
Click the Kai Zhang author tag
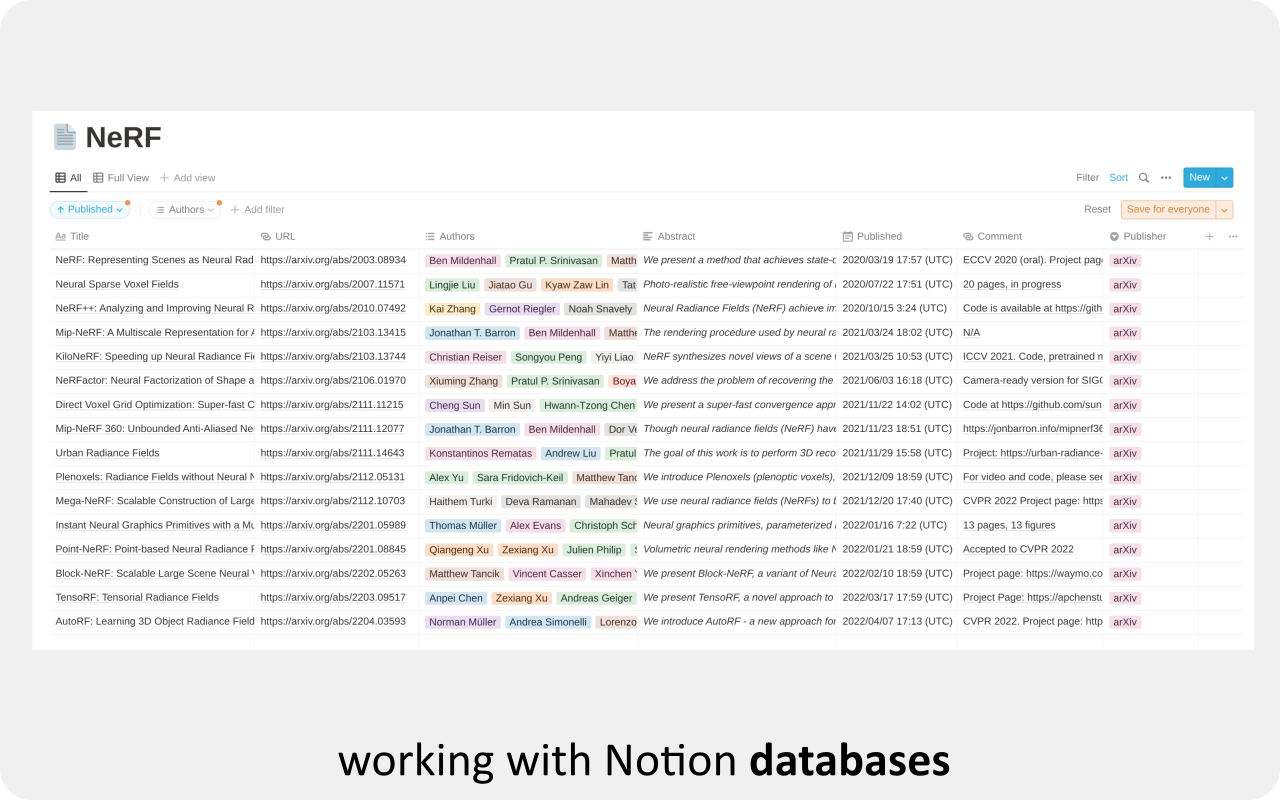[452, 309]
